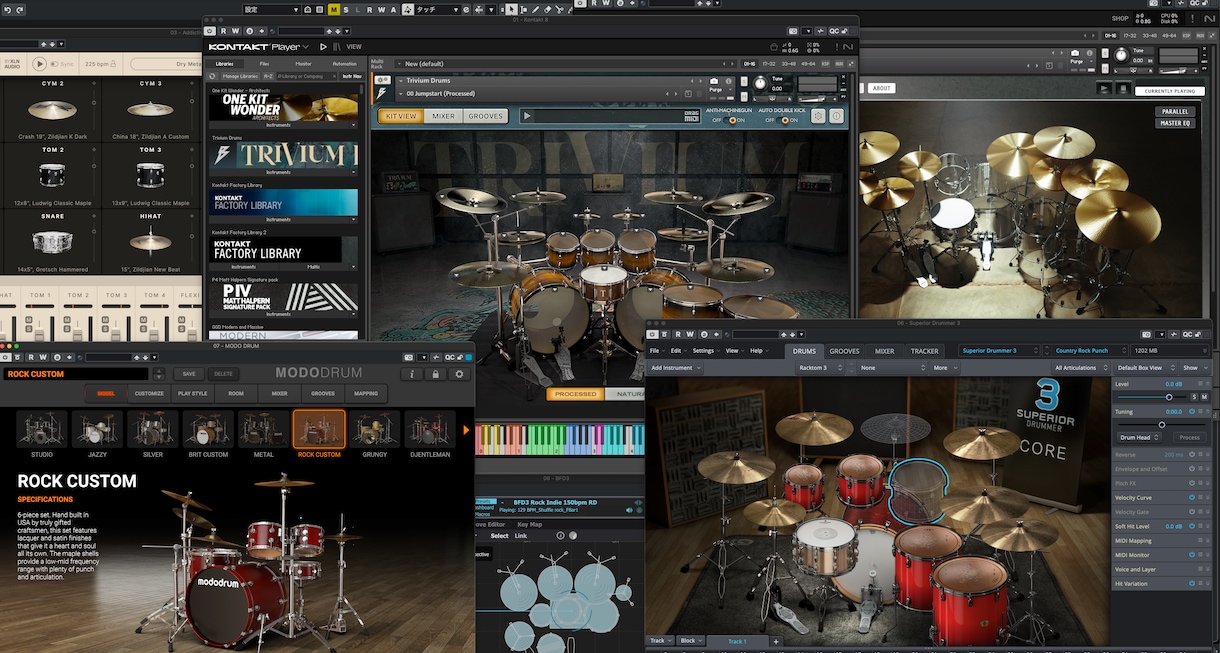Click the BFD3 speaker preview icon

click(x=630, y=510)
